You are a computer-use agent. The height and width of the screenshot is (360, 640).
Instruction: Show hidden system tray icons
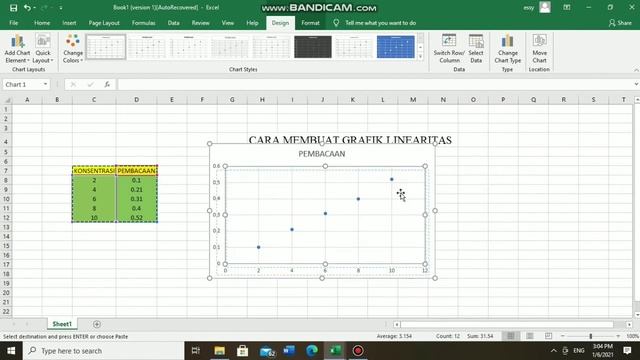553,351
